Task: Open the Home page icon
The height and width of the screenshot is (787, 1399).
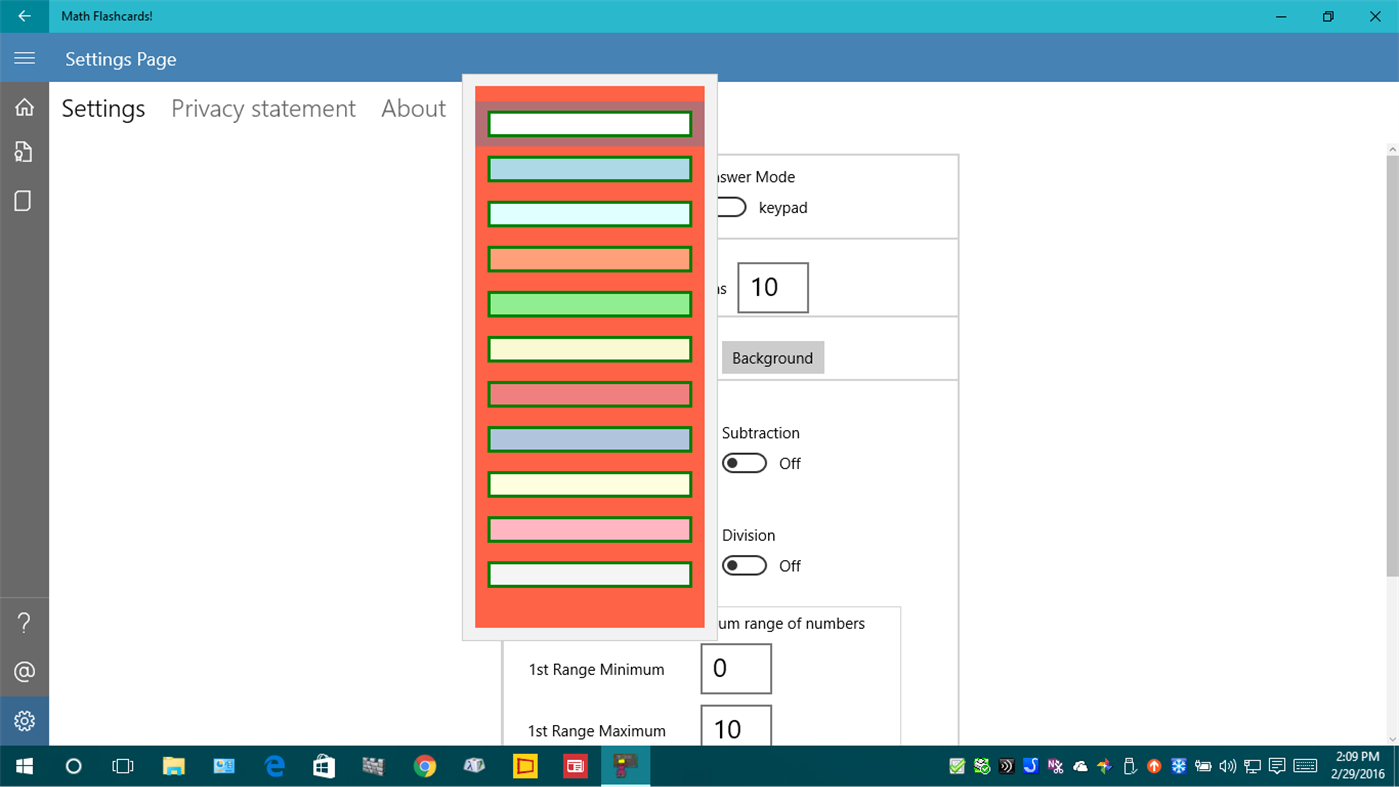Action: coord(24,106)
